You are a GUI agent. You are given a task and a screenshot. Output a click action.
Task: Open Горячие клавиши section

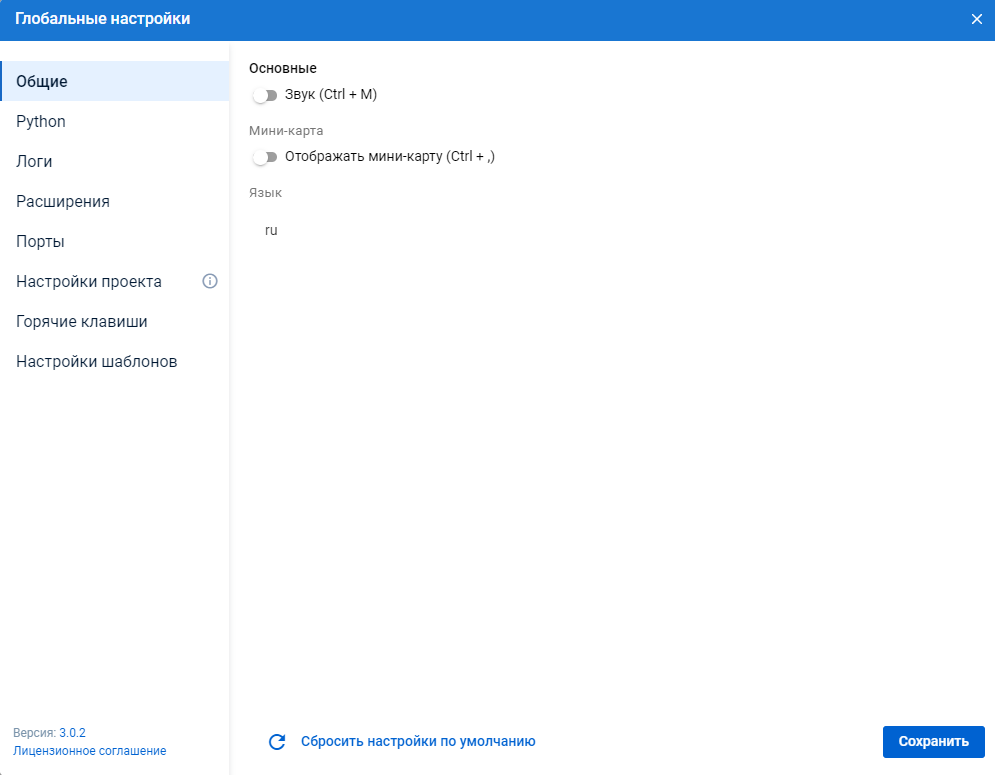point(115,321)
